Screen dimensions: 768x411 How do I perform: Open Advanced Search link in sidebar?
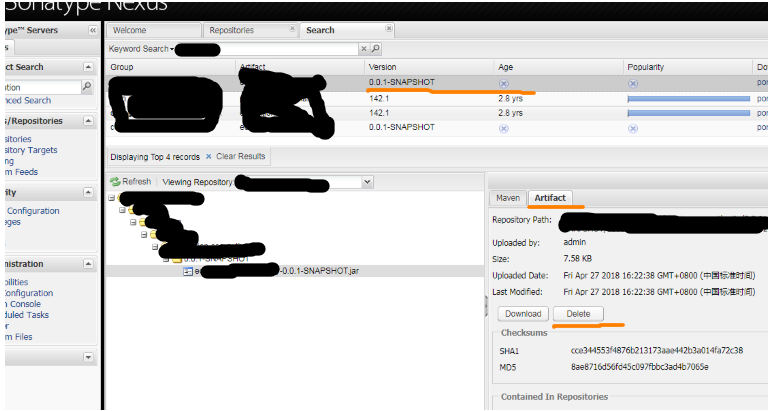click(28, 100)
